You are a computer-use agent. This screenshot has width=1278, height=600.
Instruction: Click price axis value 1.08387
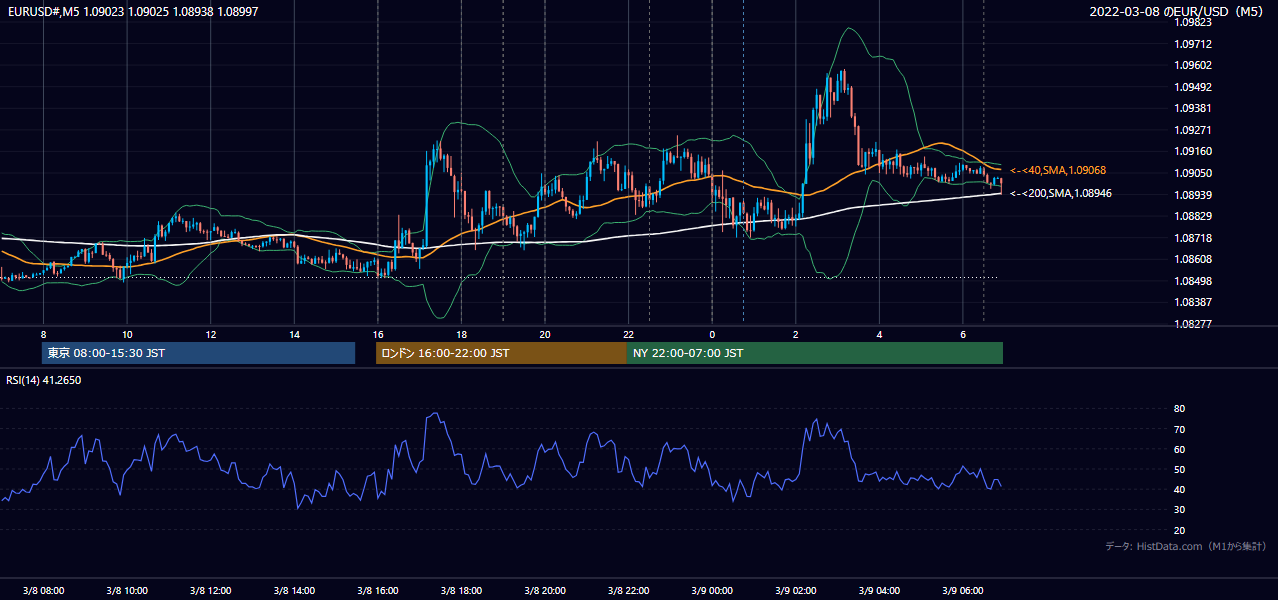(x=1191, y=302)
